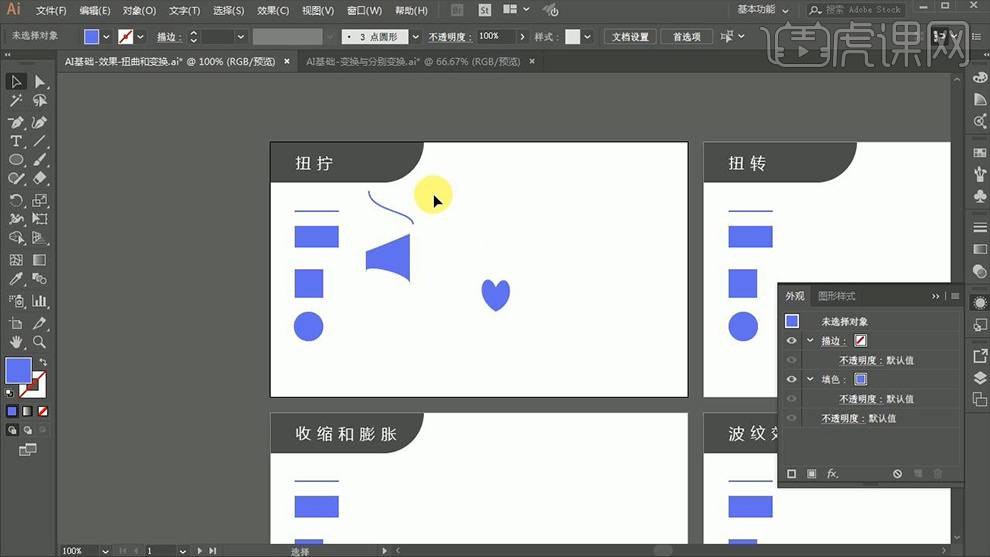Select the Hand tool
Screen dimensions: 990x557
click(x=16, y=342)
